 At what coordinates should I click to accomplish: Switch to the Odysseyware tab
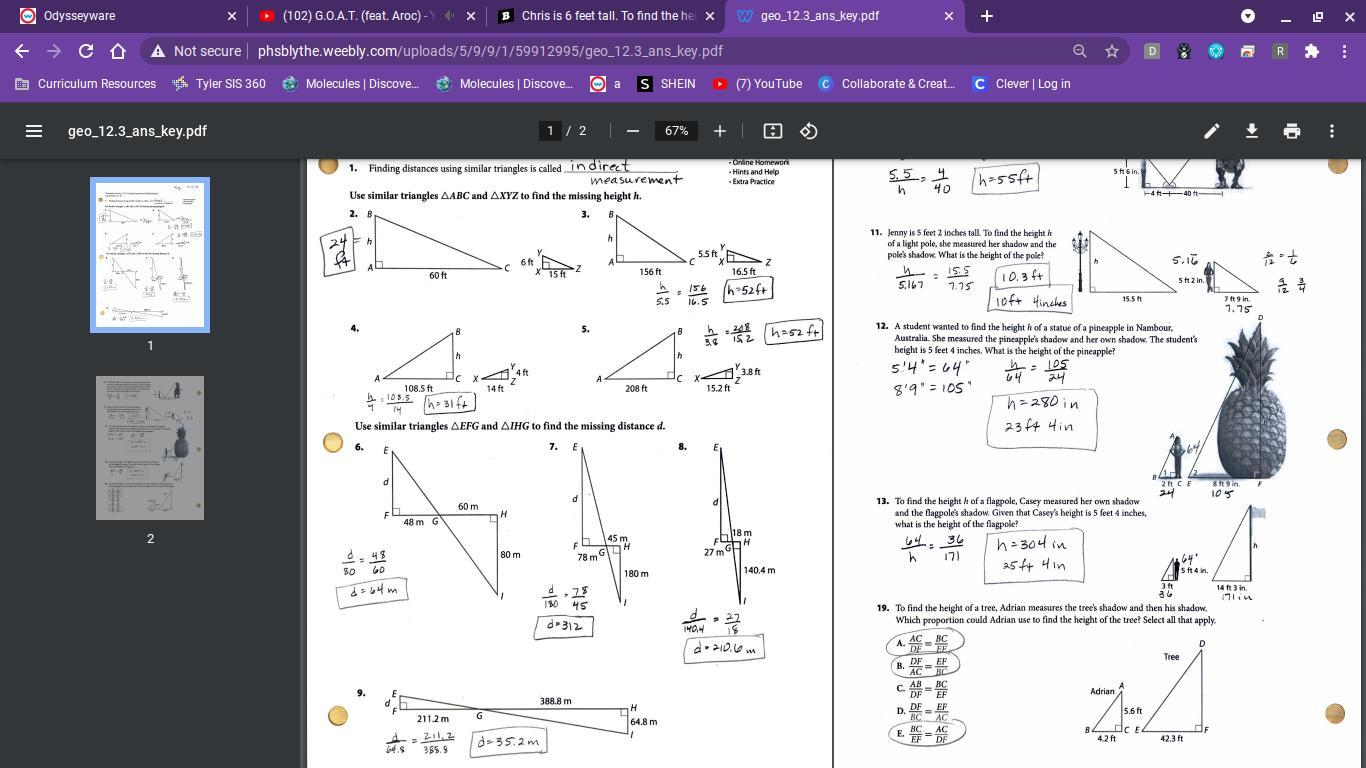point(125,16)
